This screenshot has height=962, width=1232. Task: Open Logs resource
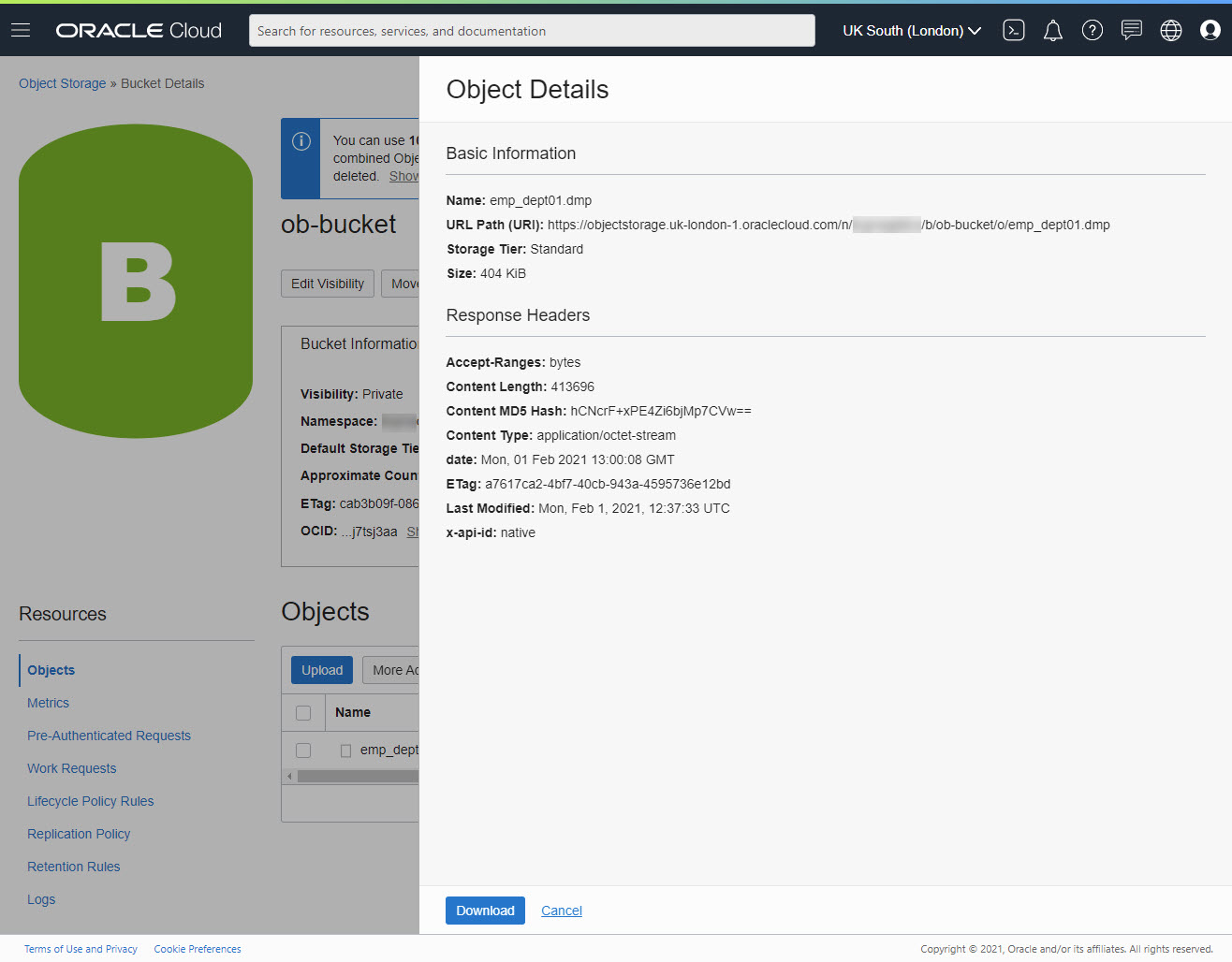tap(41, 899)
